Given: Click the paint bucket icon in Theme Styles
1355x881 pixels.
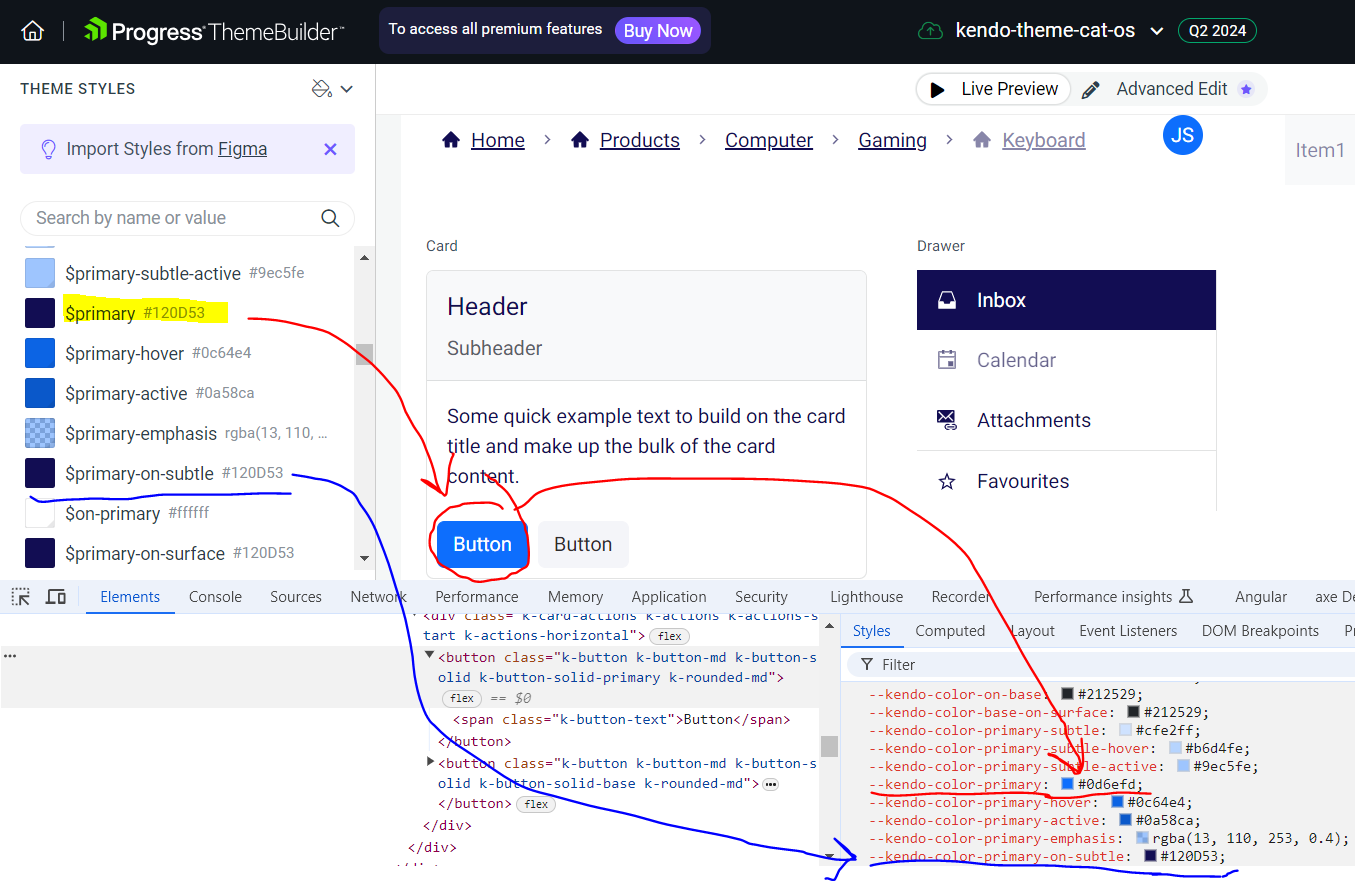Looking at the screenshot, I should point(322,89).
